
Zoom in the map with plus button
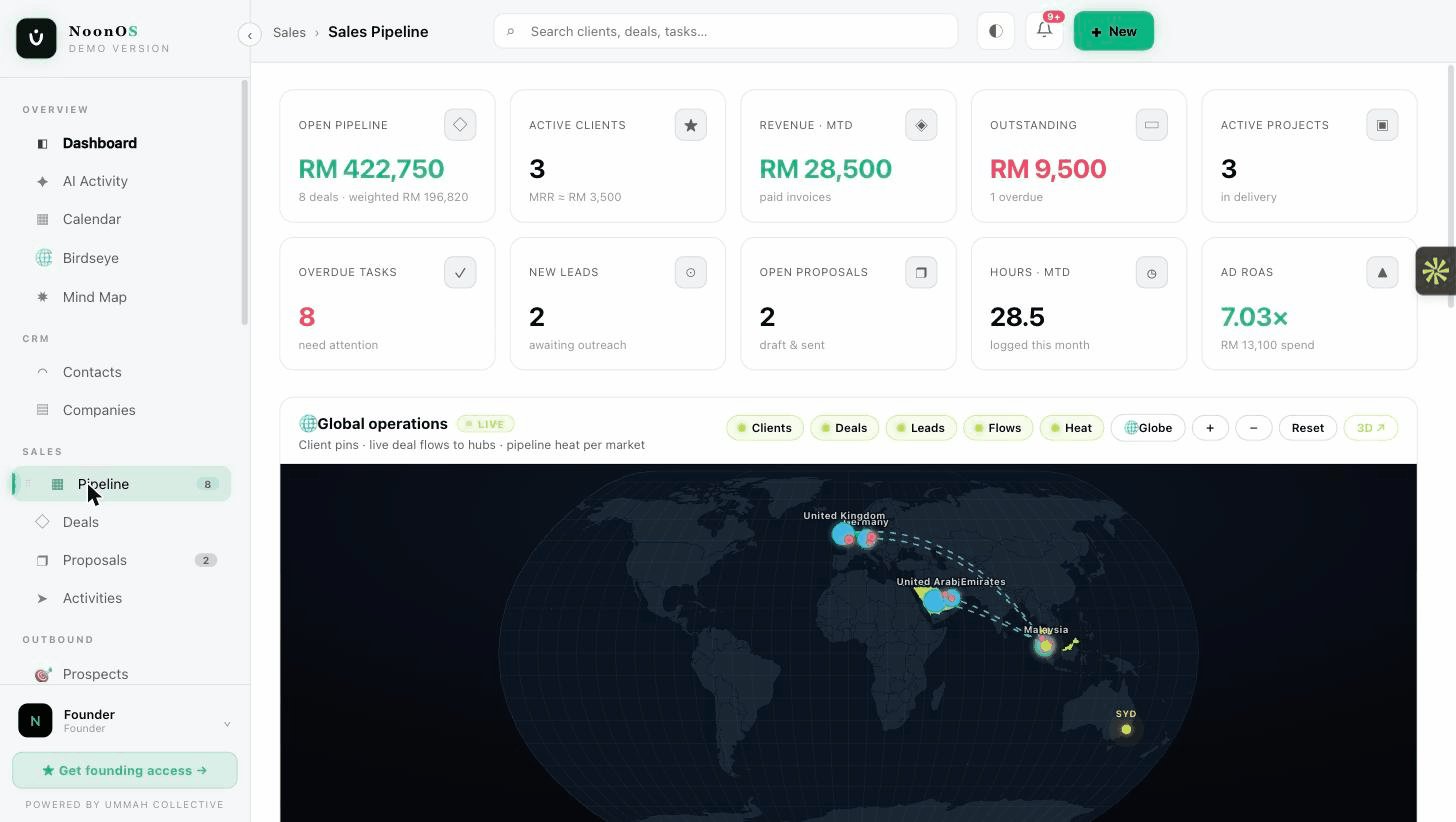click(1210, 428)
